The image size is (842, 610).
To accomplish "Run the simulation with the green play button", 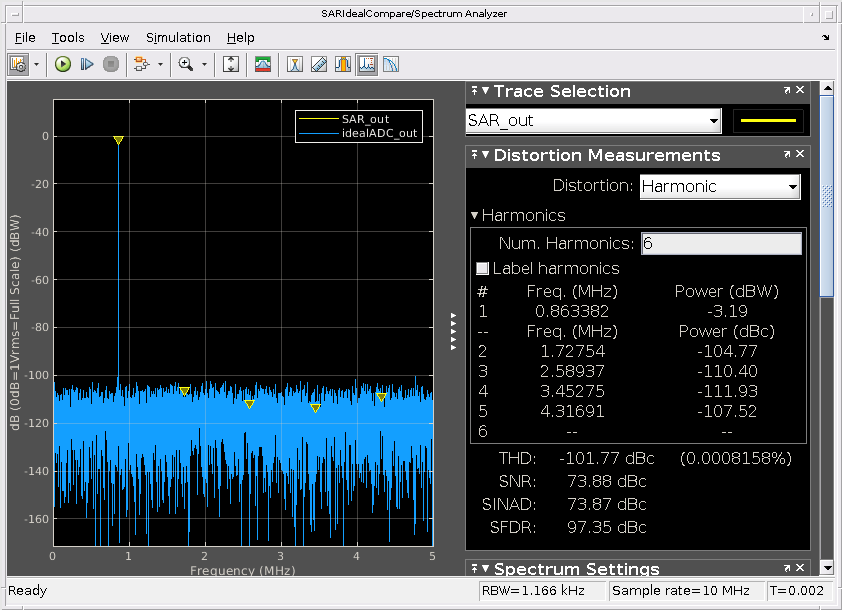I will (x=63, y=64).
